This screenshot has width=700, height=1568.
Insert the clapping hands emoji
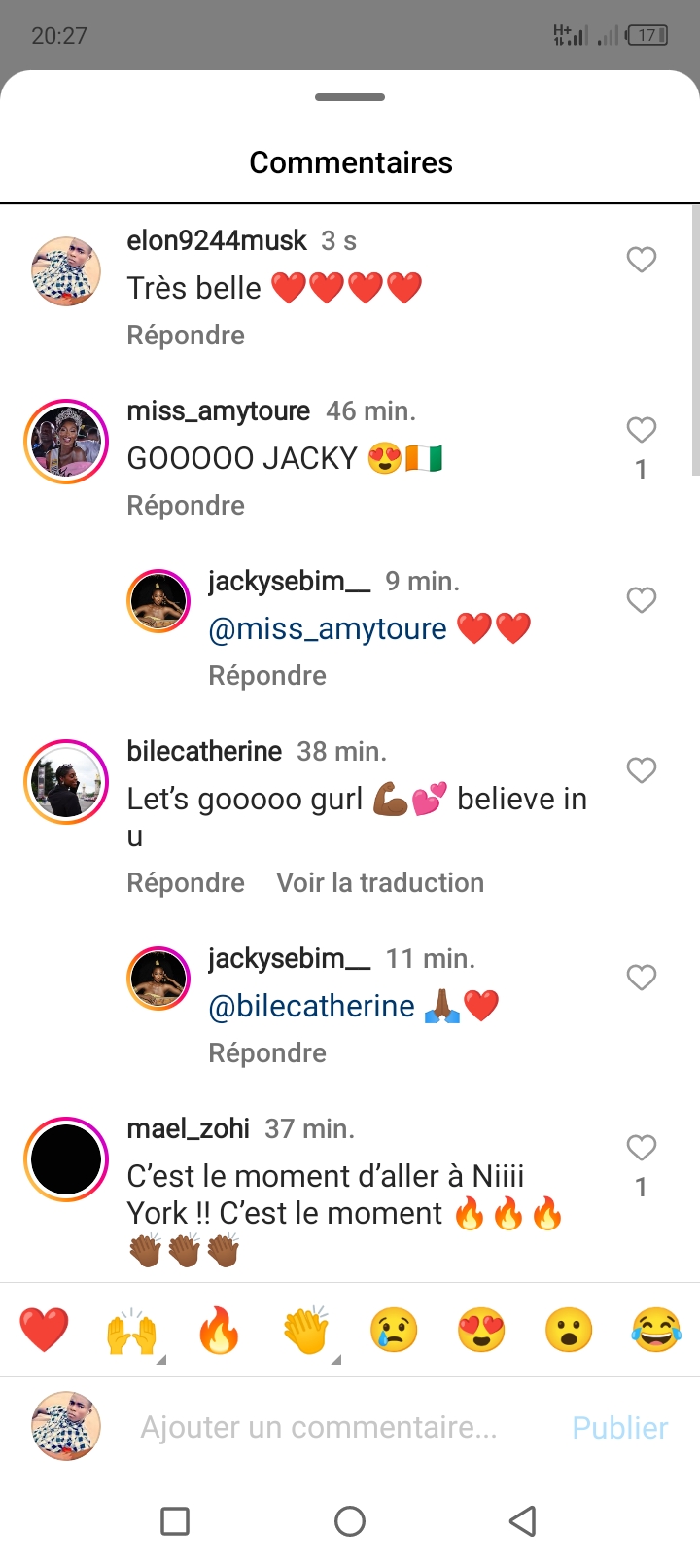click(306, 1330)
